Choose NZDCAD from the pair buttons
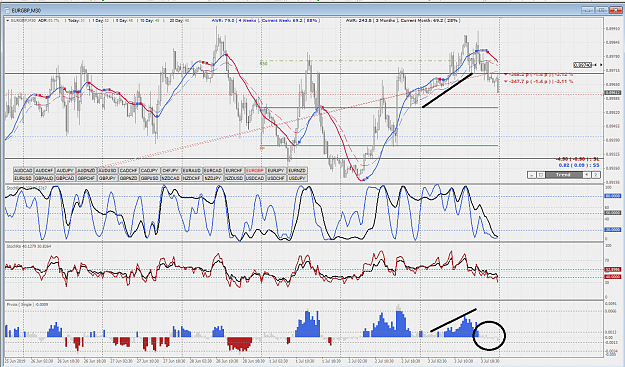 click(x=171, y=178)
